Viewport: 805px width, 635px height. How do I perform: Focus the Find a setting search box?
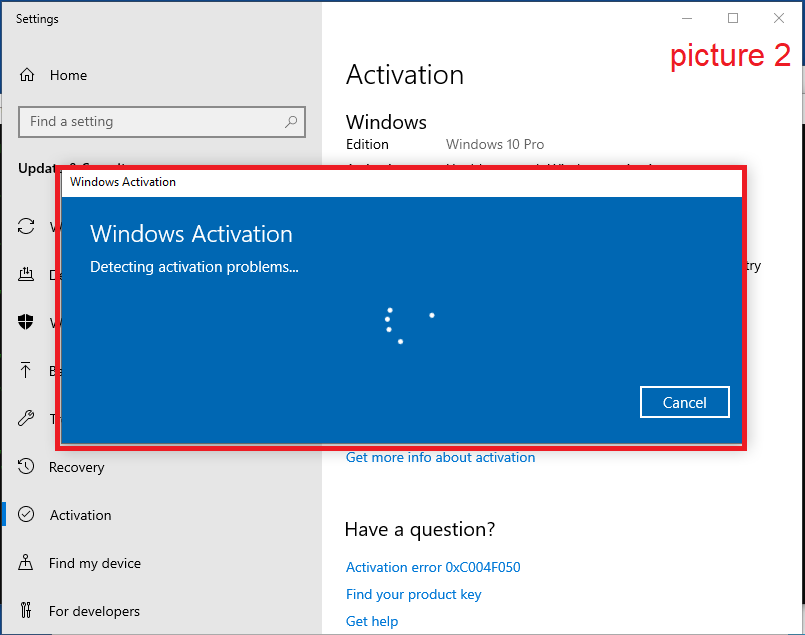pos(162,122)
